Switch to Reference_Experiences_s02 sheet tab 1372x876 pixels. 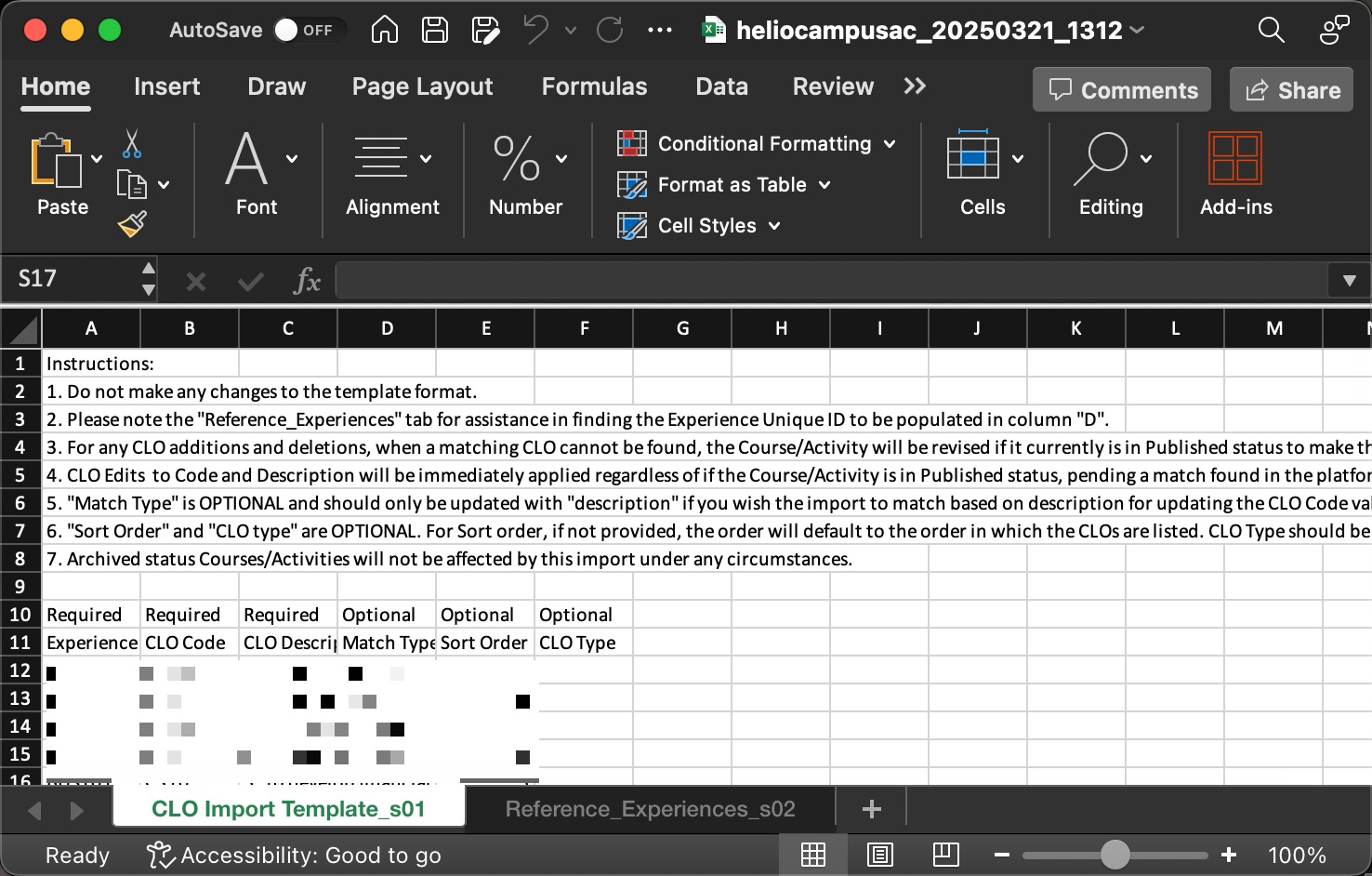(x=650, y=809)
